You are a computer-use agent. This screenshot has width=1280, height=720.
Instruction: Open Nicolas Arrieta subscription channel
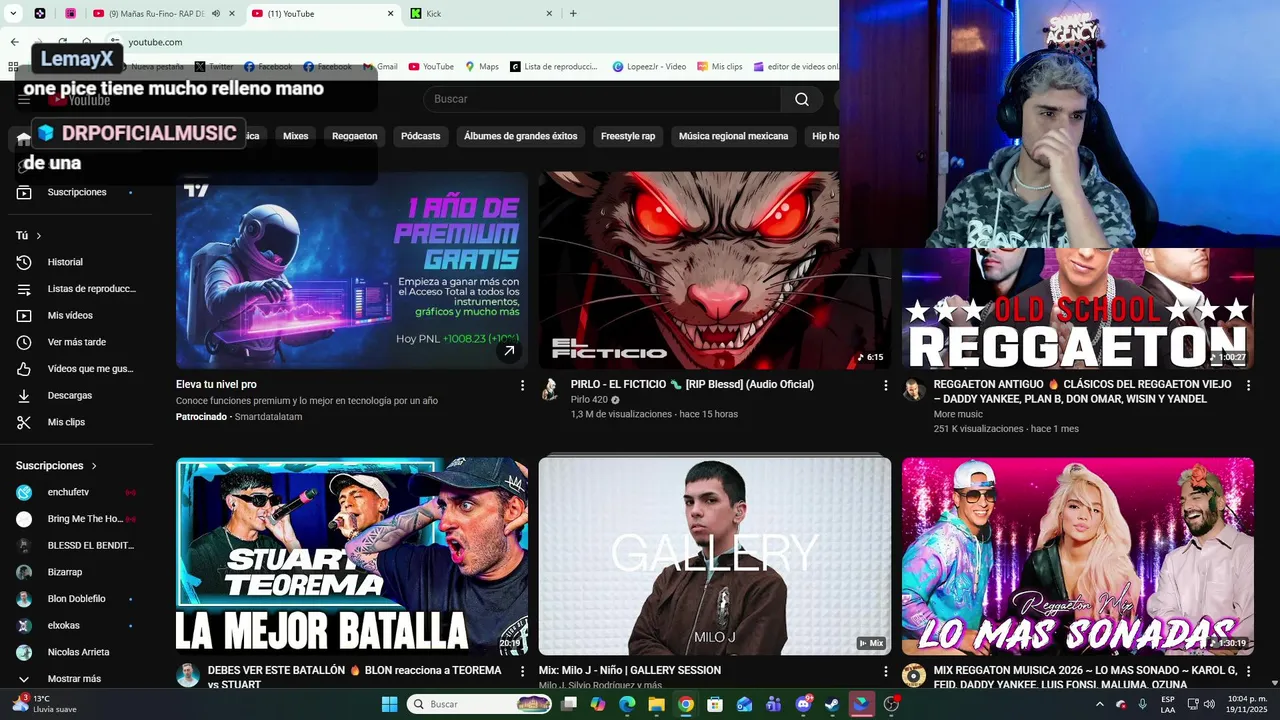77,652
